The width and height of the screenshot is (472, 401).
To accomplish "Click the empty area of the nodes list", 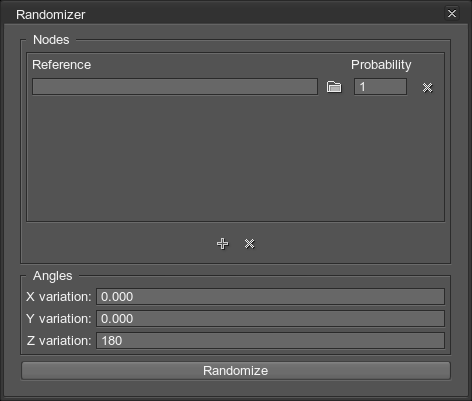I will tap(235, 158).
